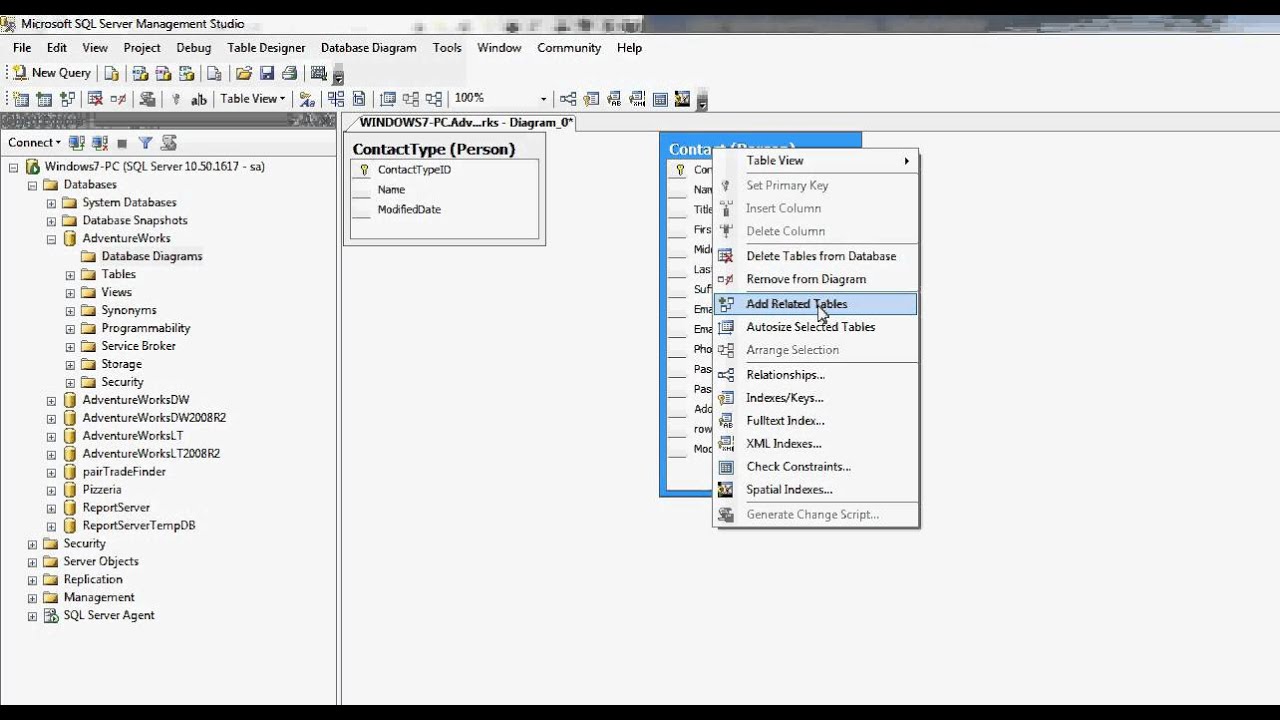Viewport: 1280px width, 720px height.
Task: Open the Connect dropdown in Object Explorer
Action: [x=34, y=143]
